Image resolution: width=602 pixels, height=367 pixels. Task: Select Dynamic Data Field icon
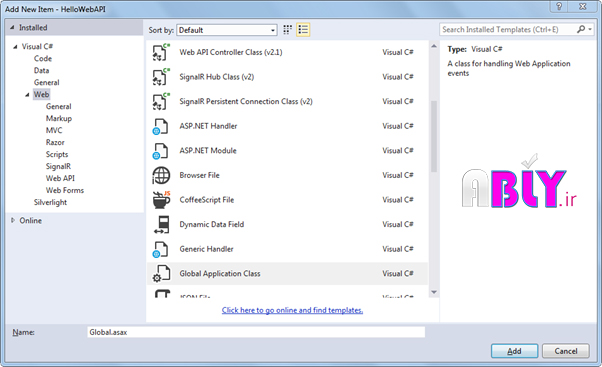[162, 225]
